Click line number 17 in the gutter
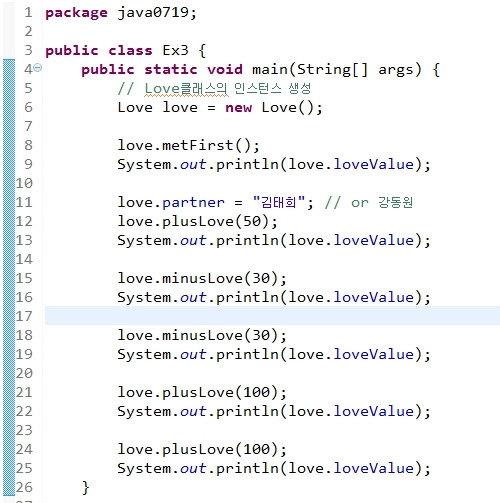 (x=24, y=316)
